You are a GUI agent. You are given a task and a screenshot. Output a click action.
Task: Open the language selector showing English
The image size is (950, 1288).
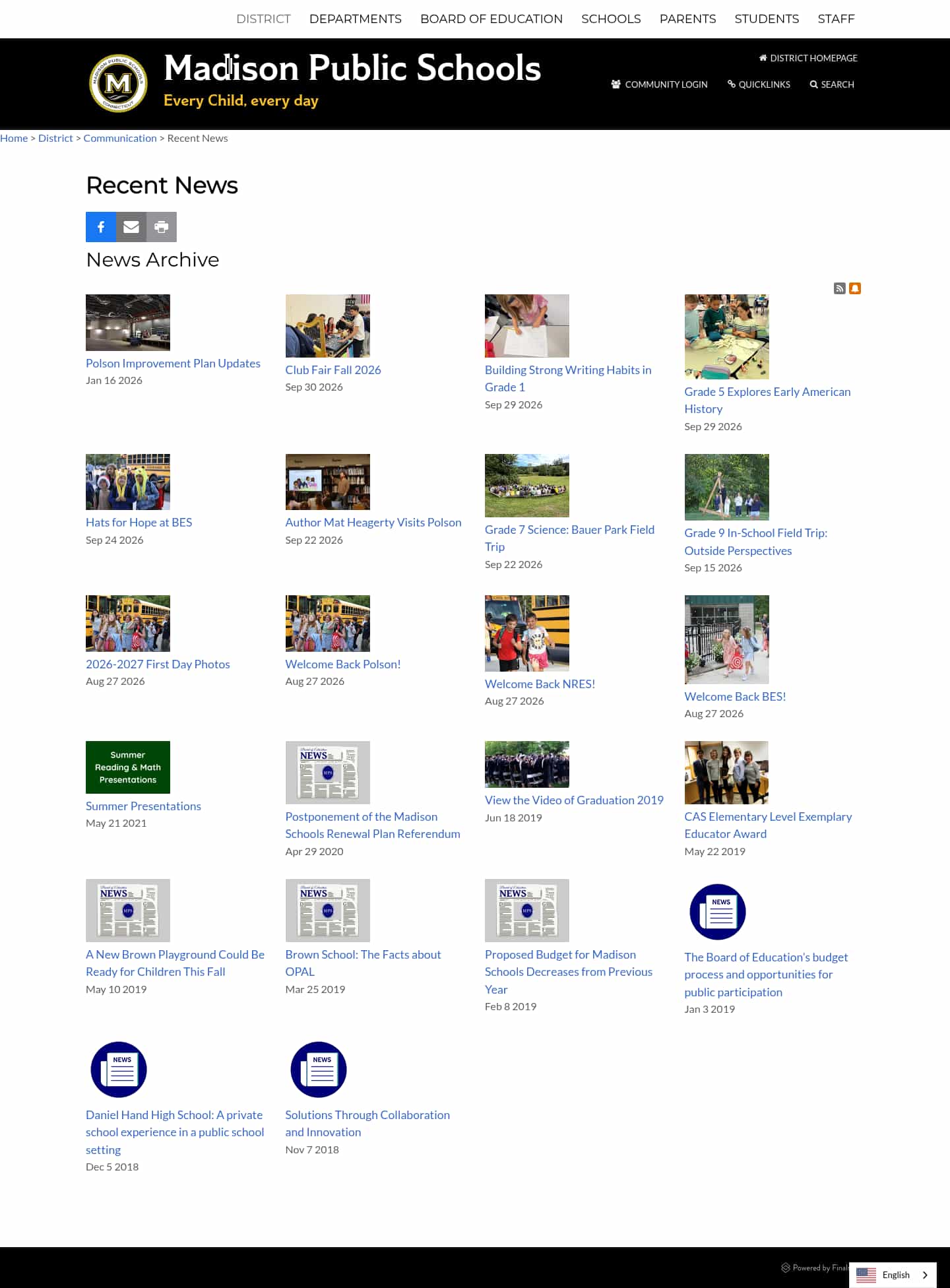pos(893,1275)
